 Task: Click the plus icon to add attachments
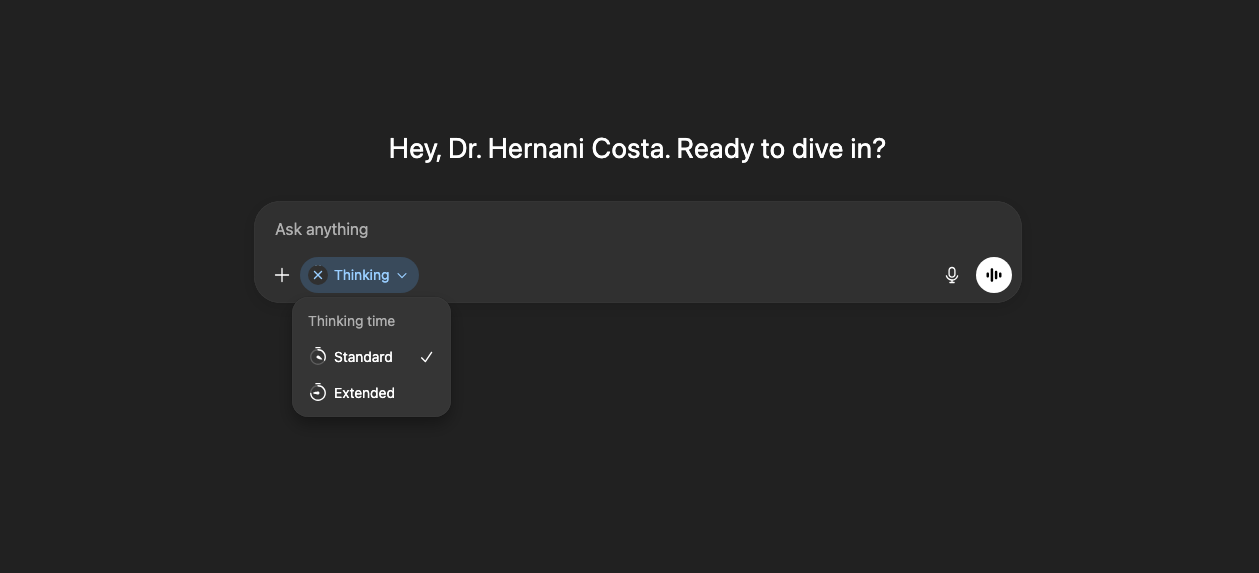click(x=282, y=275)
